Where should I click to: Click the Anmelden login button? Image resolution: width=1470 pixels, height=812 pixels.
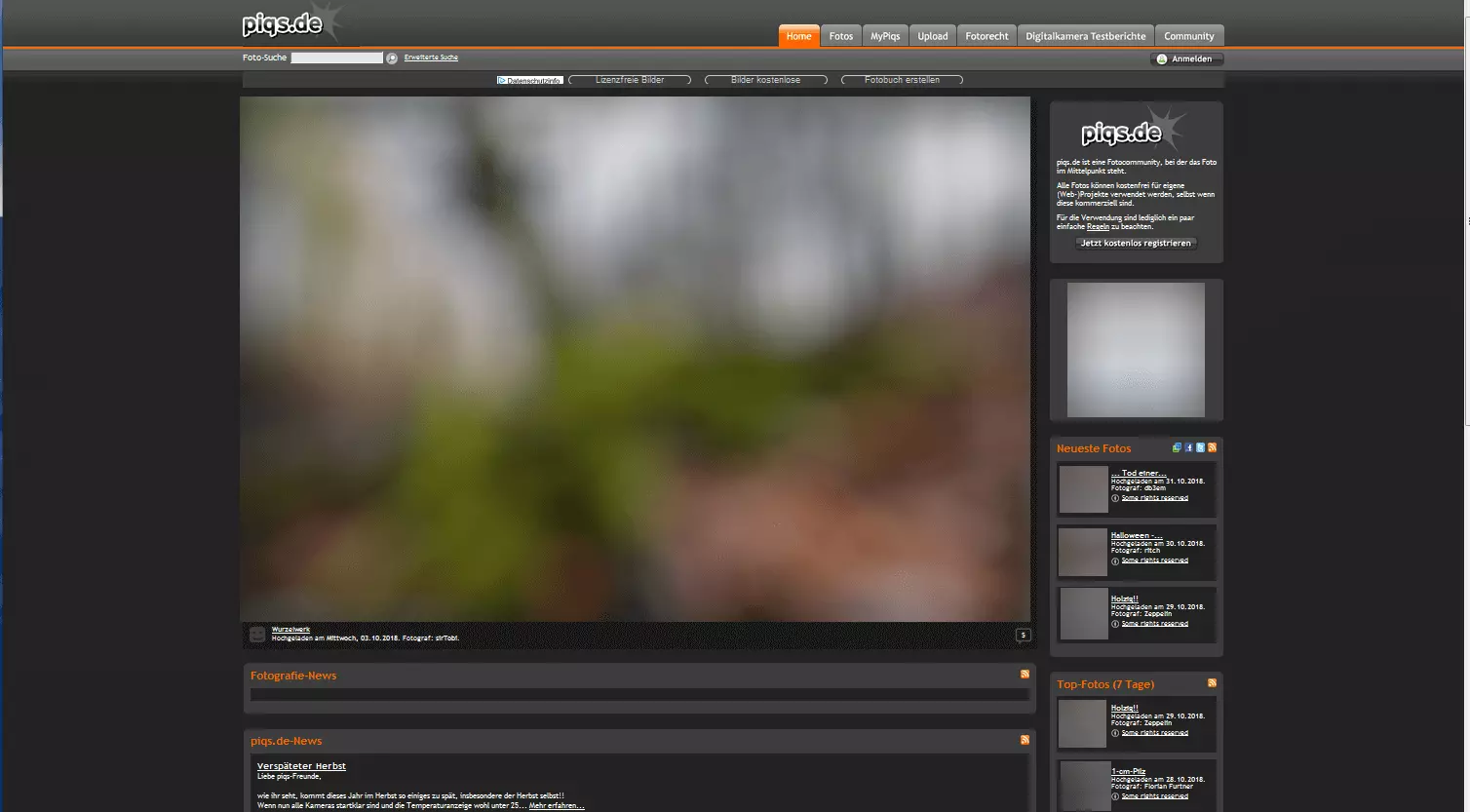click(x=1186, y=59)
